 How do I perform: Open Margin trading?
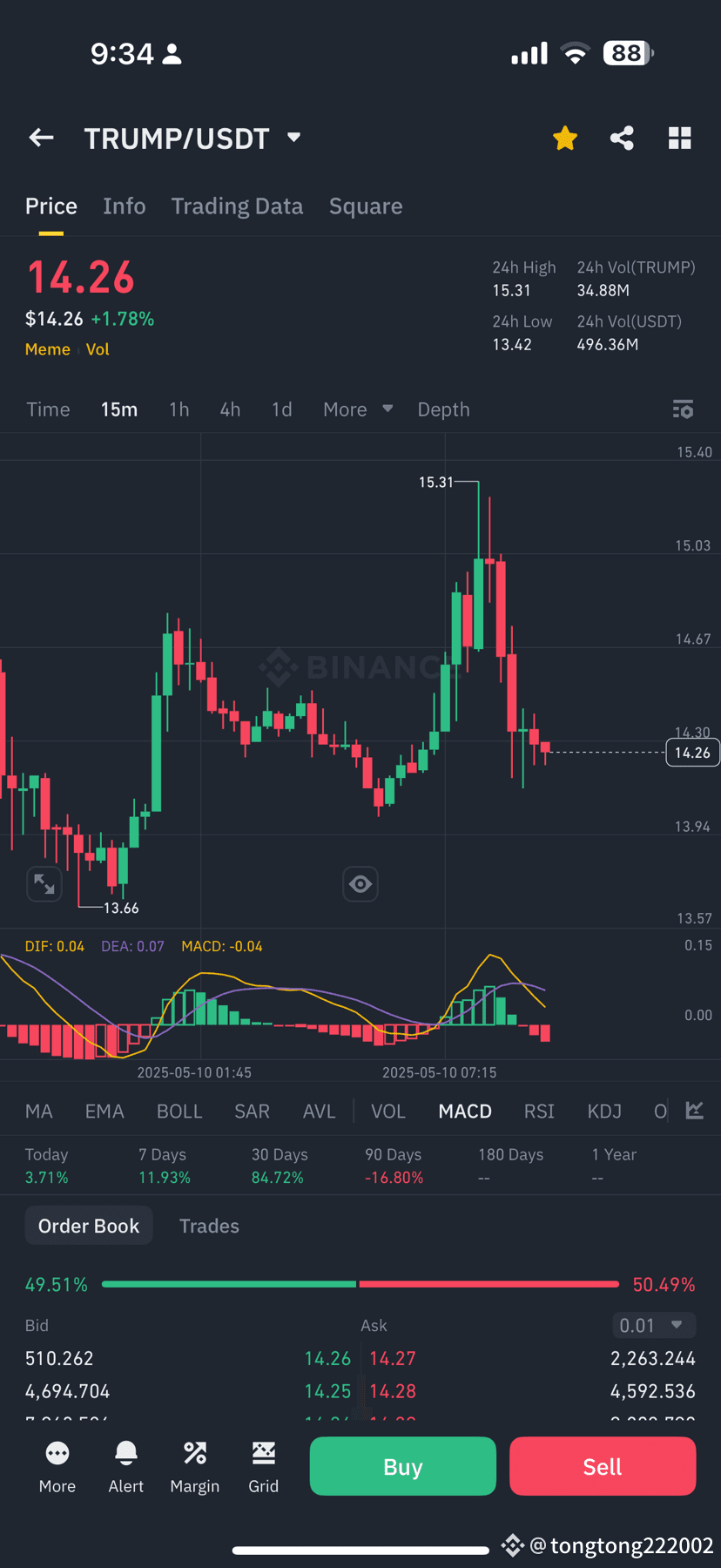[x=195, y=1466]
